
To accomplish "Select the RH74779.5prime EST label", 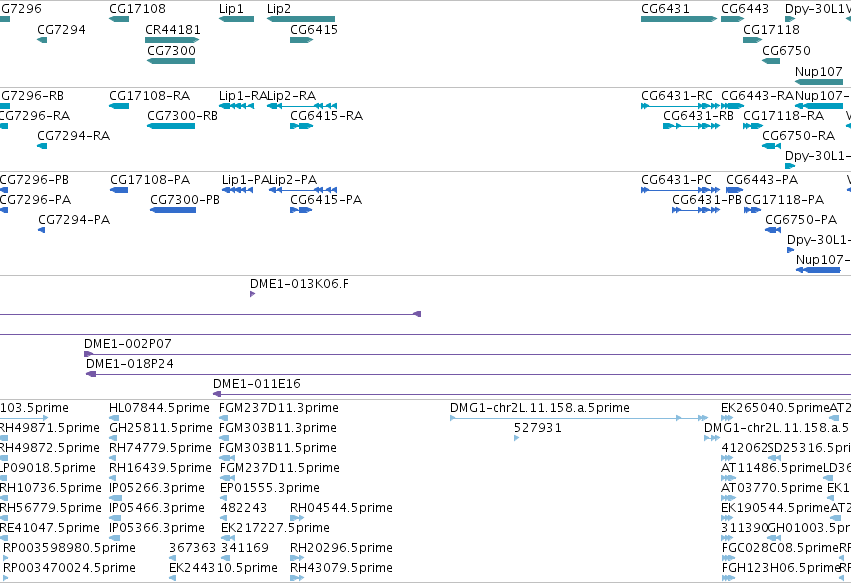I will [160, 448].
